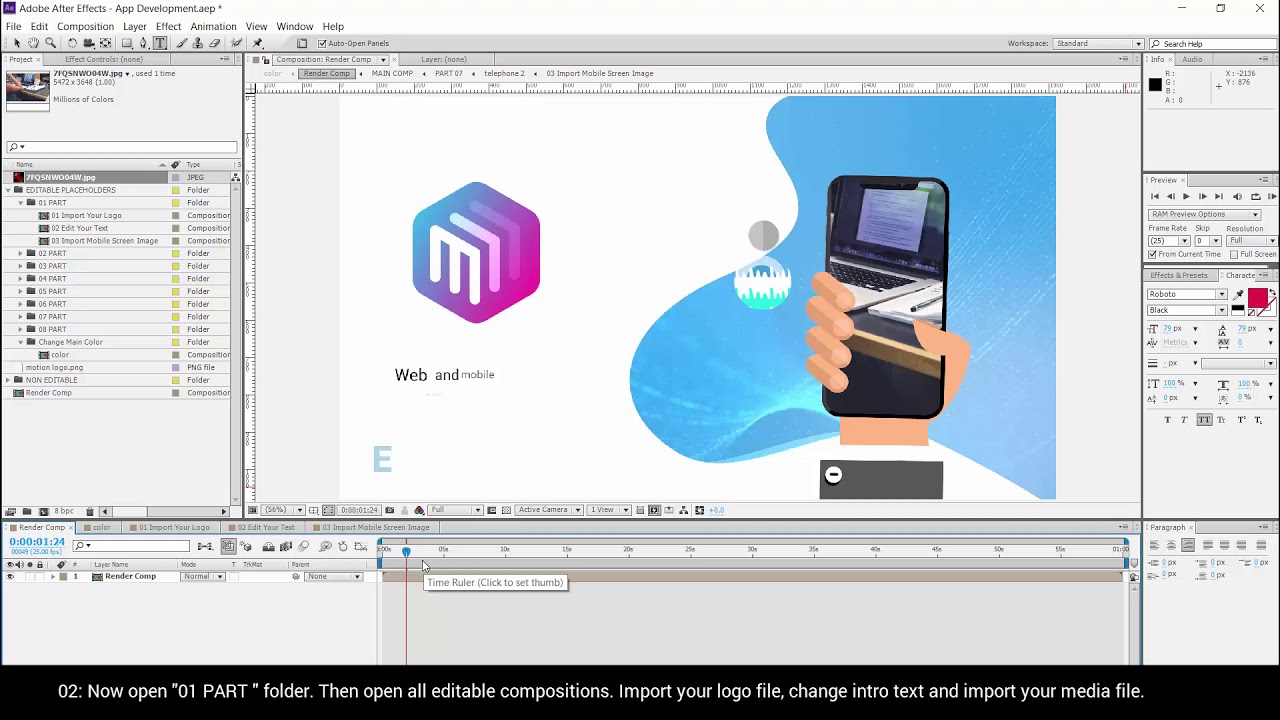Screen dimensions: 1280x720
Task: Delete selected project item with trash icon
Action: (90, 511)
